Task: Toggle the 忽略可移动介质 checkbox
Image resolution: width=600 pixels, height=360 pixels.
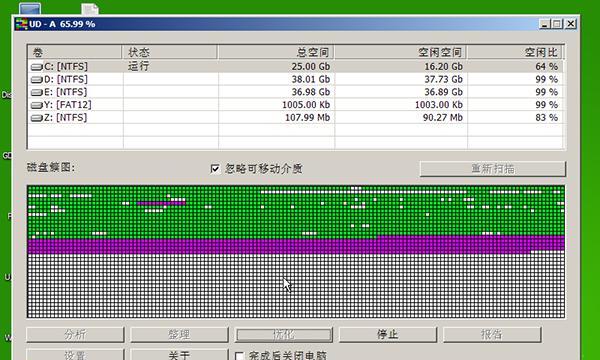Action: [x=215, y=169]
